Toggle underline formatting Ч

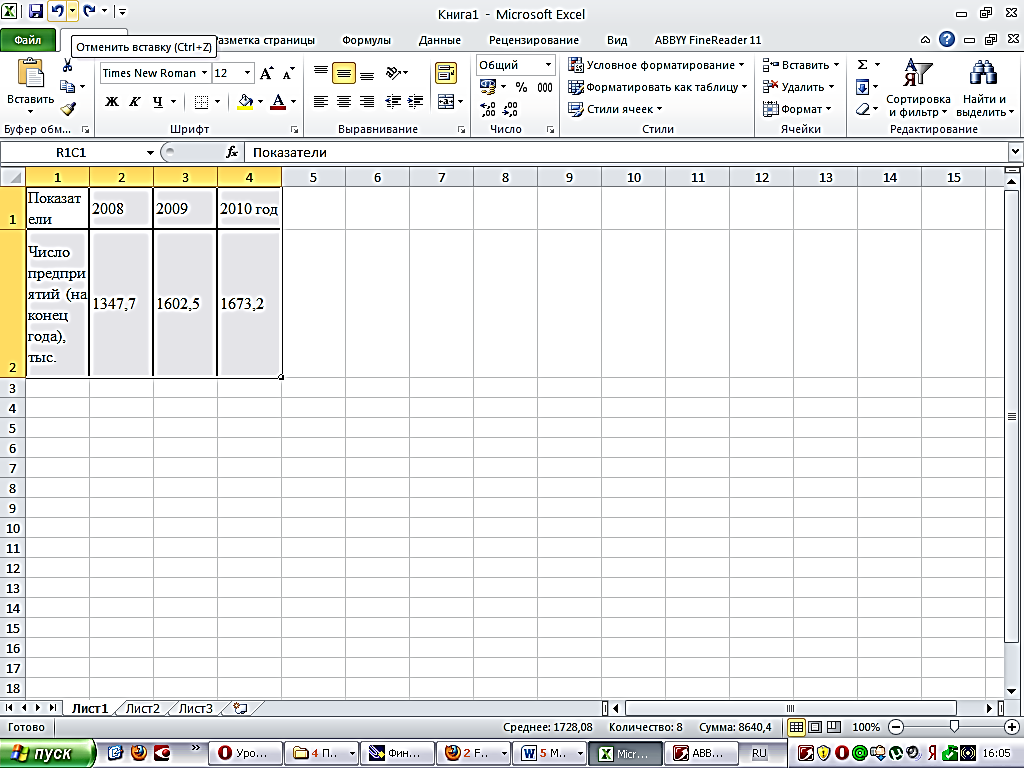tap(157, 102)
